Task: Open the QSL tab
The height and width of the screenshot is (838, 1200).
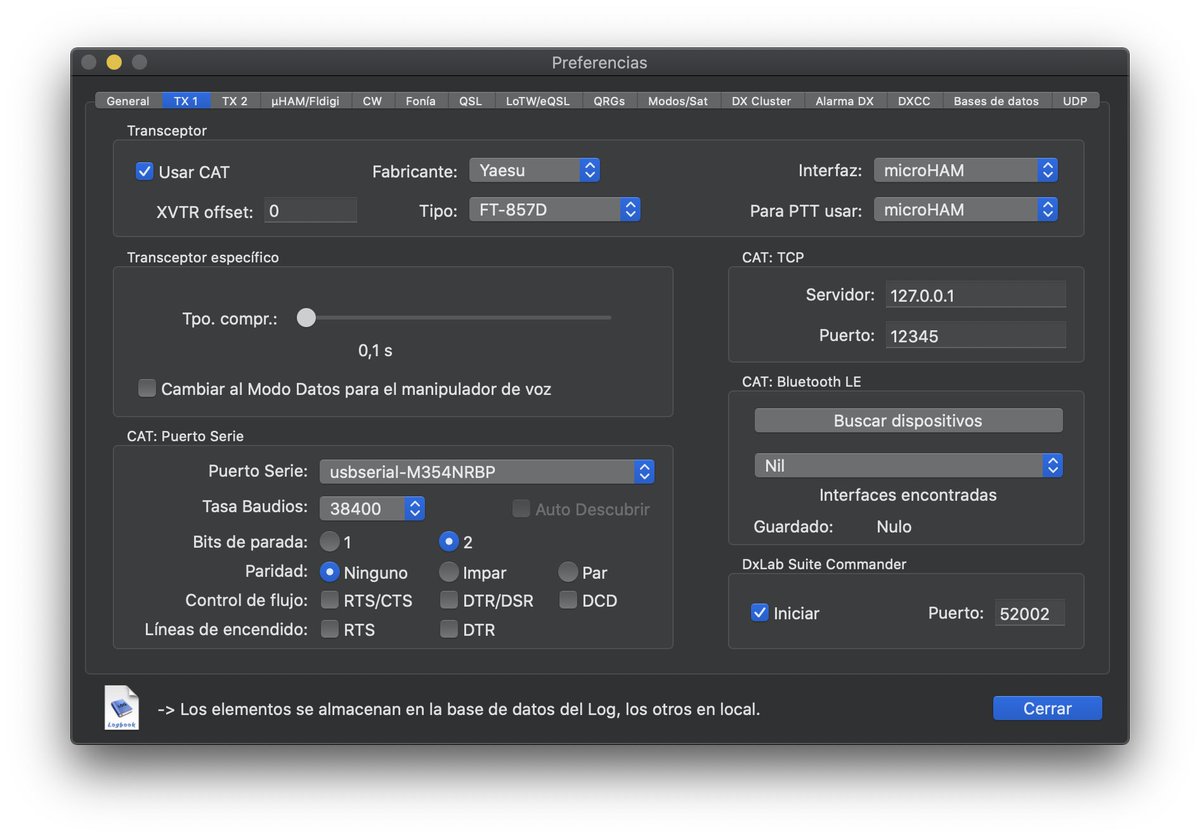Action: pos(471,101)
